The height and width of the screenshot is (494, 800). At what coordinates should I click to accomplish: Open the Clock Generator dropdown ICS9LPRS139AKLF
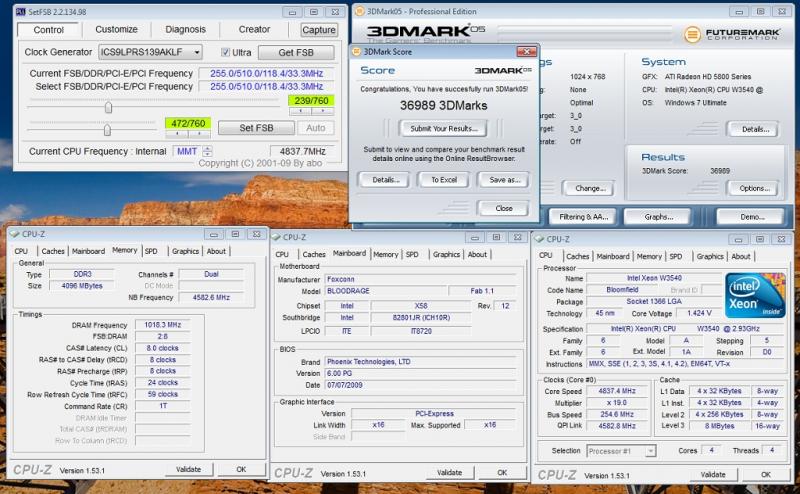pyautogui.click(x=150, y=52)
